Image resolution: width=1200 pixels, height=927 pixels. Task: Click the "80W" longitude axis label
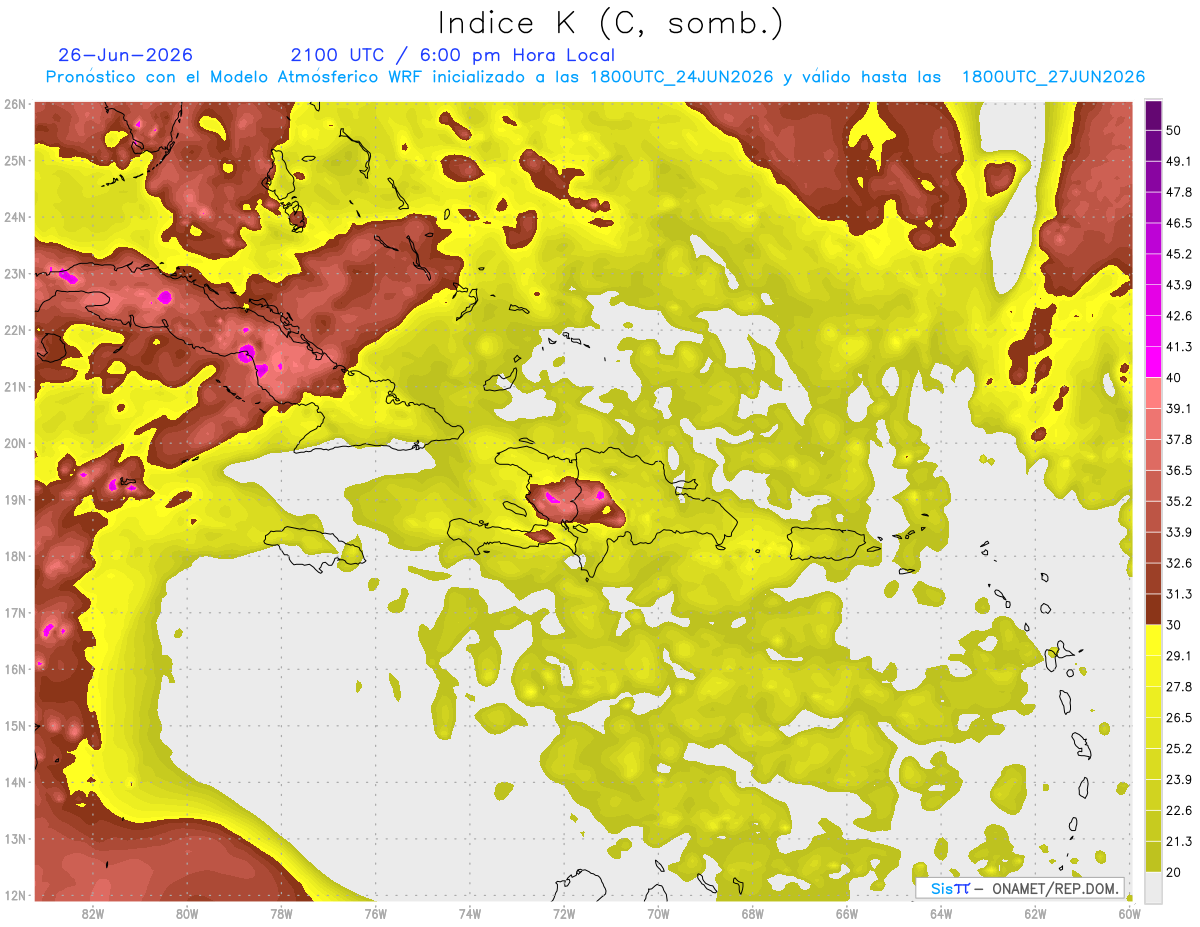pyautogui.click(x=187, y=913)
